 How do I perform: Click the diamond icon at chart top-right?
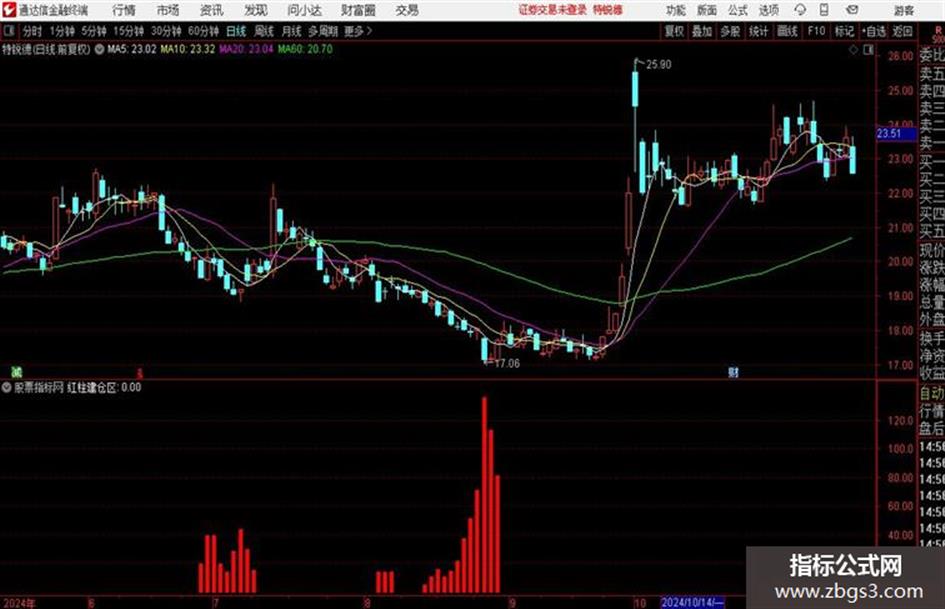(x=853, y=50)
